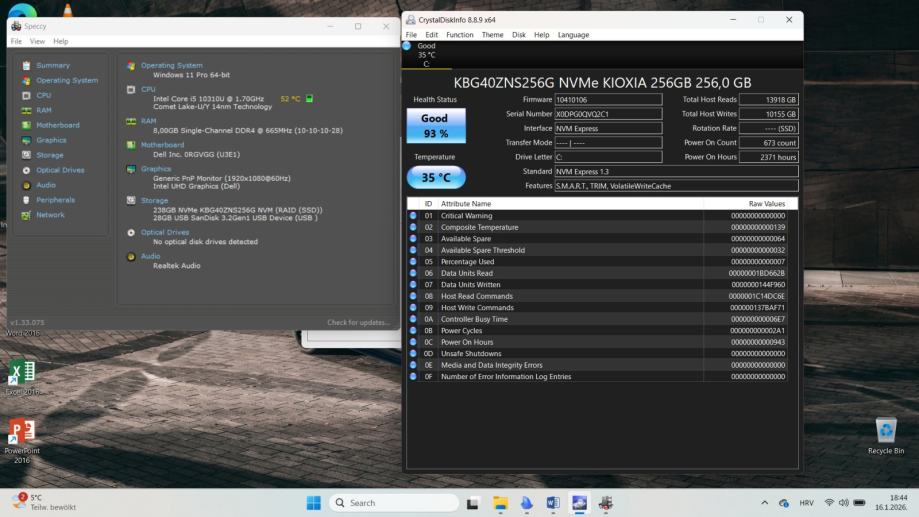Select the Composite Temperature attribute row
919x517 pixels.
[x=598, y=227]
